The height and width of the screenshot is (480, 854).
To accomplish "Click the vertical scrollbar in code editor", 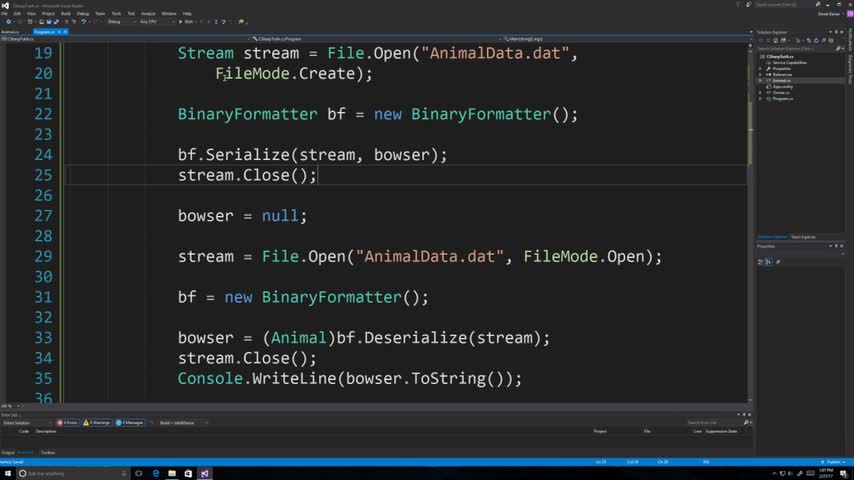I will click(751, 223).
